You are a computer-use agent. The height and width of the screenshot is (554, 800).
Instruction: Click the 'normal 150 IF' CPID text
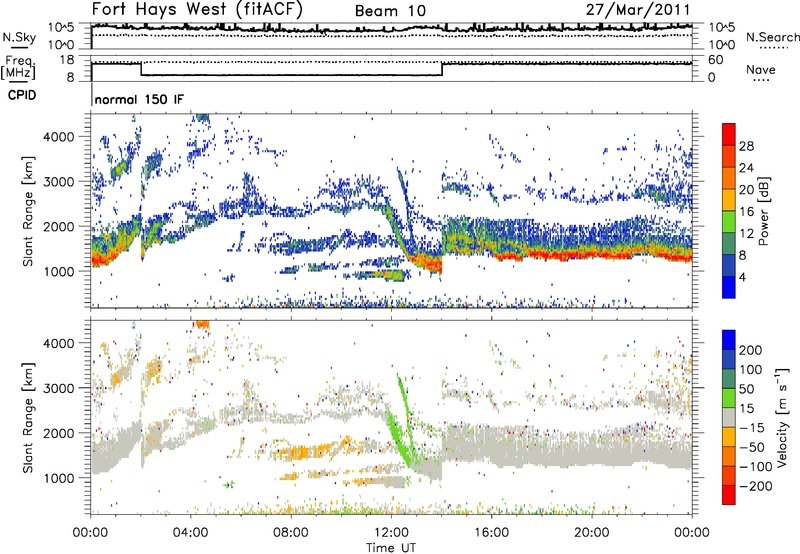pyautogui.click(x=139, y=99)
